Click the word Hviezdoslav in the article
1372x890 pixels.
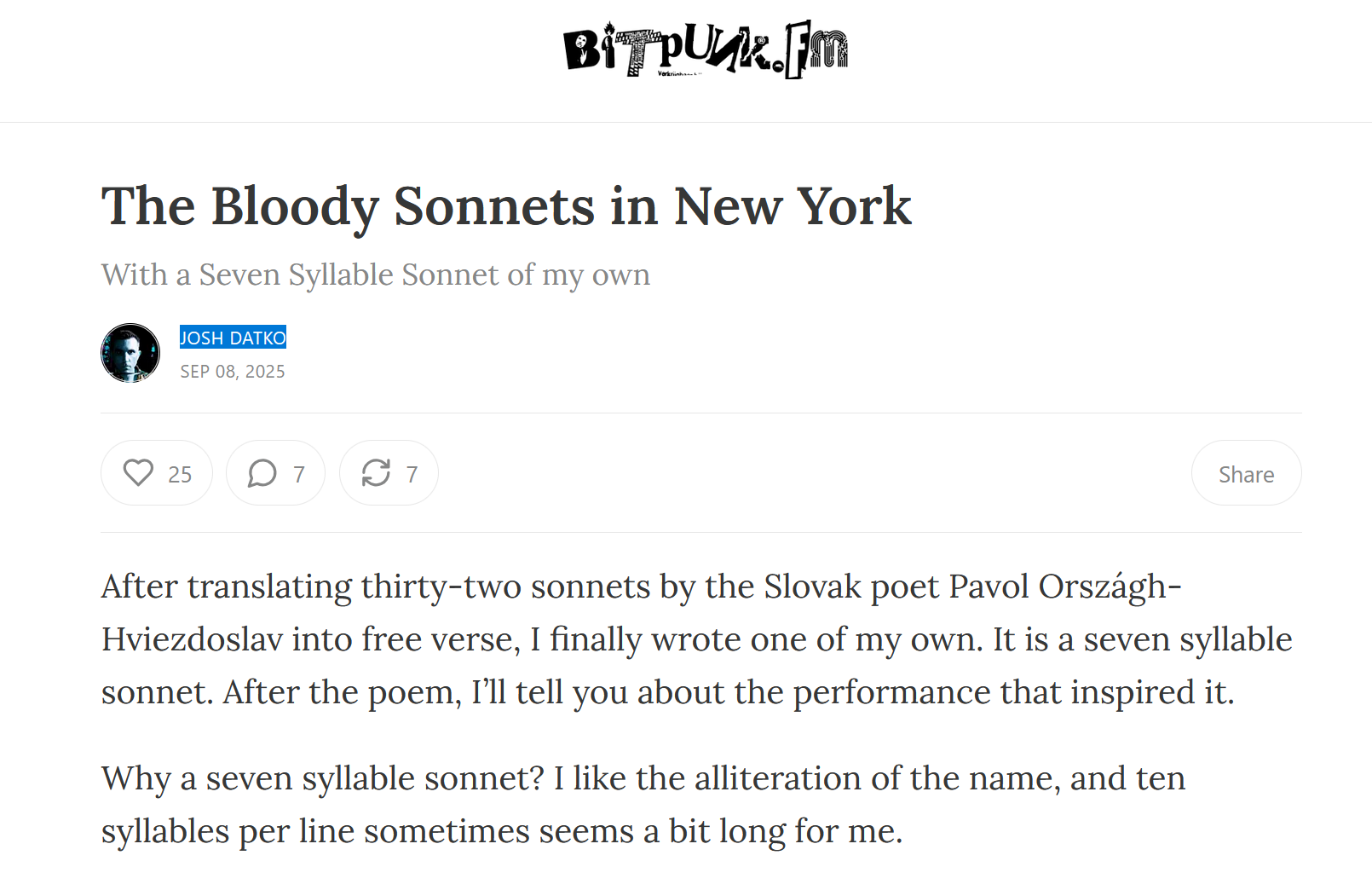pyautogui.click(x=192, y=639)
